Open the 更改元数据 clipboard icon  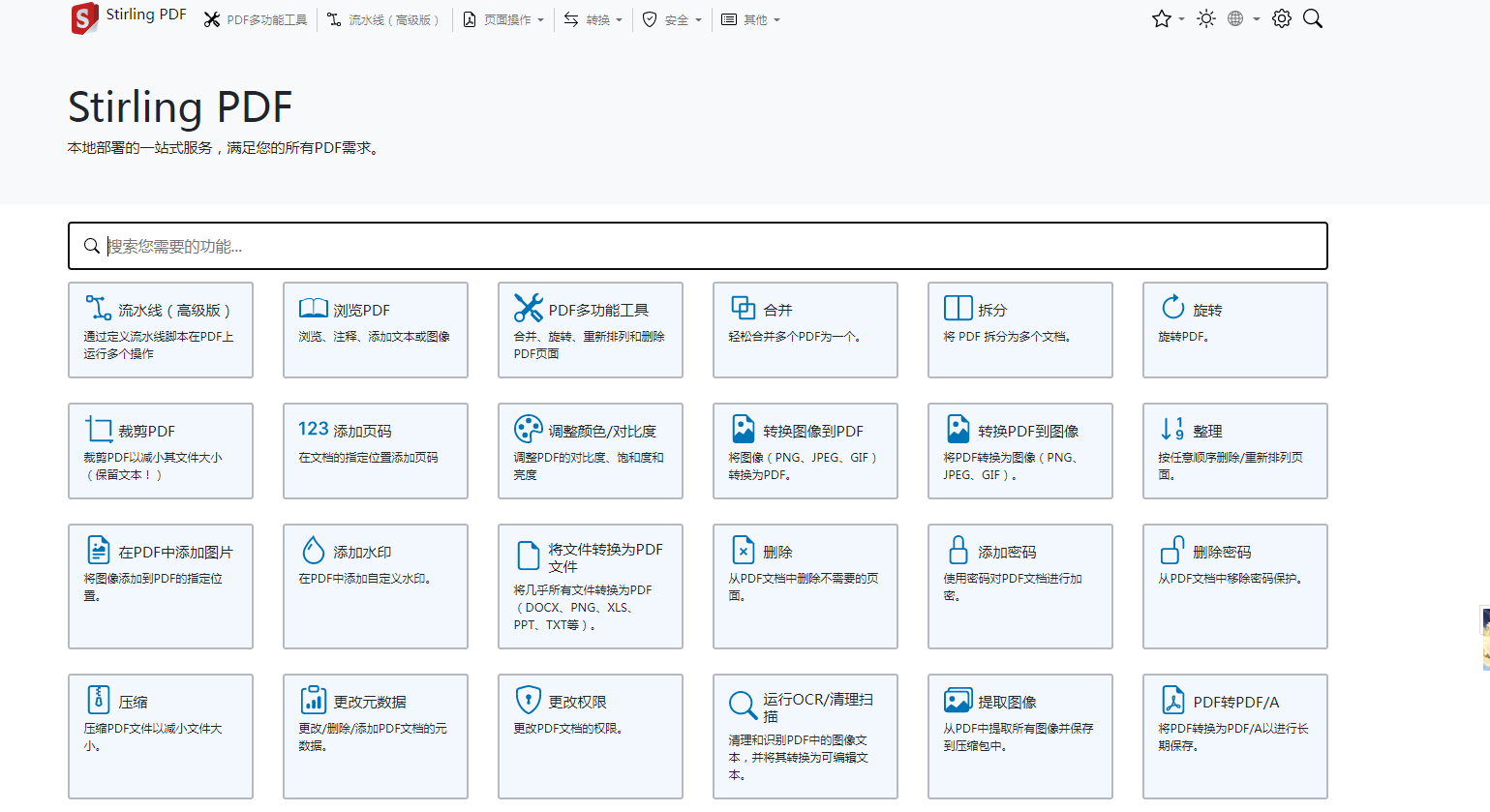(313, 699)
